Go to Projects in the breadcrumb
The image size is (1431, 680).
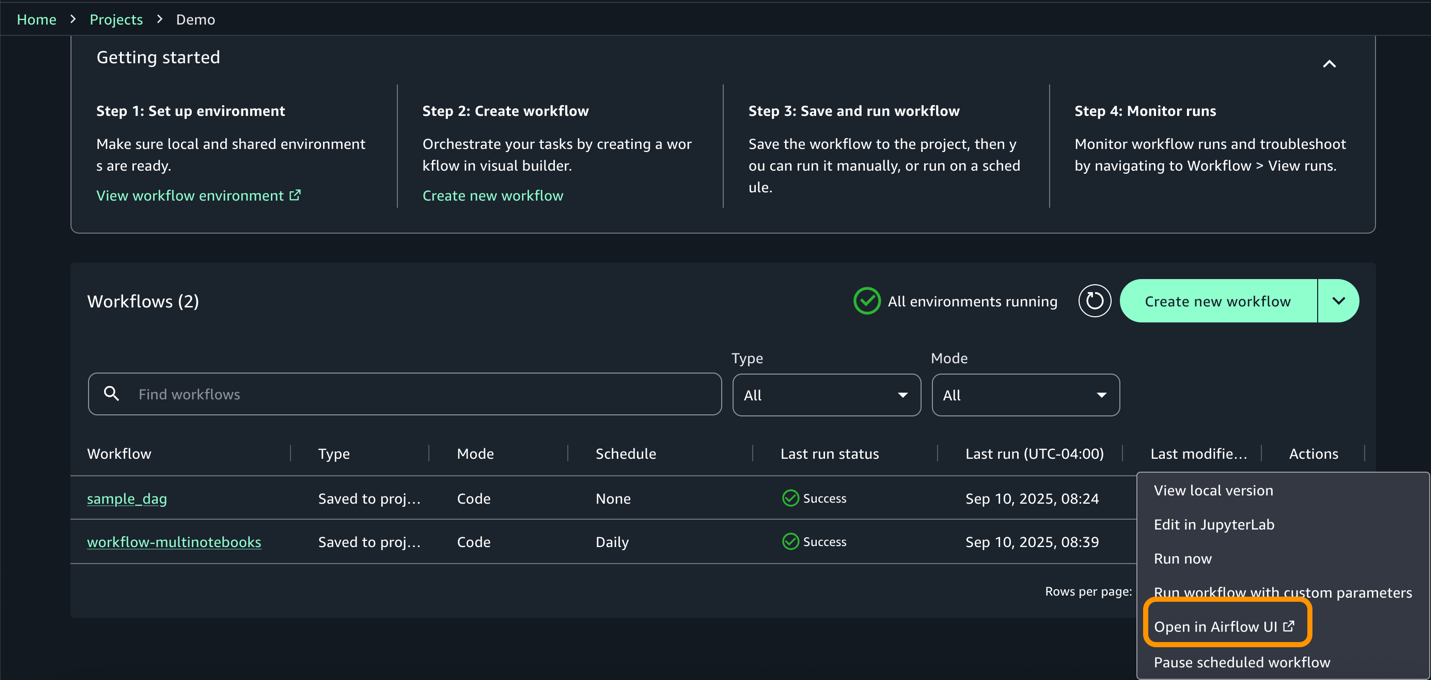click(x=116, y=19)
